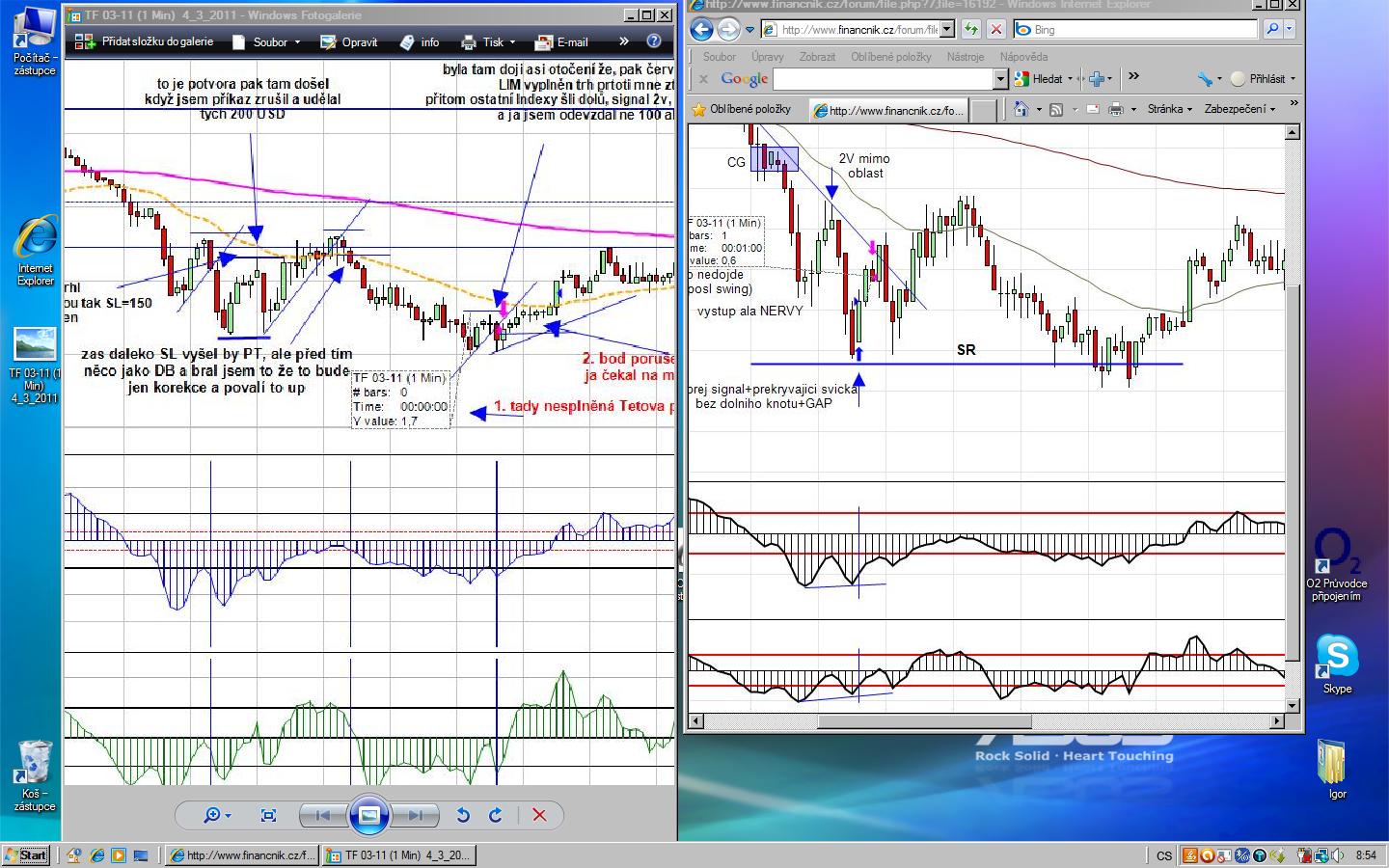Go to the next photo
Screen dimensions: 1389x868
click(x=415, y=815)
